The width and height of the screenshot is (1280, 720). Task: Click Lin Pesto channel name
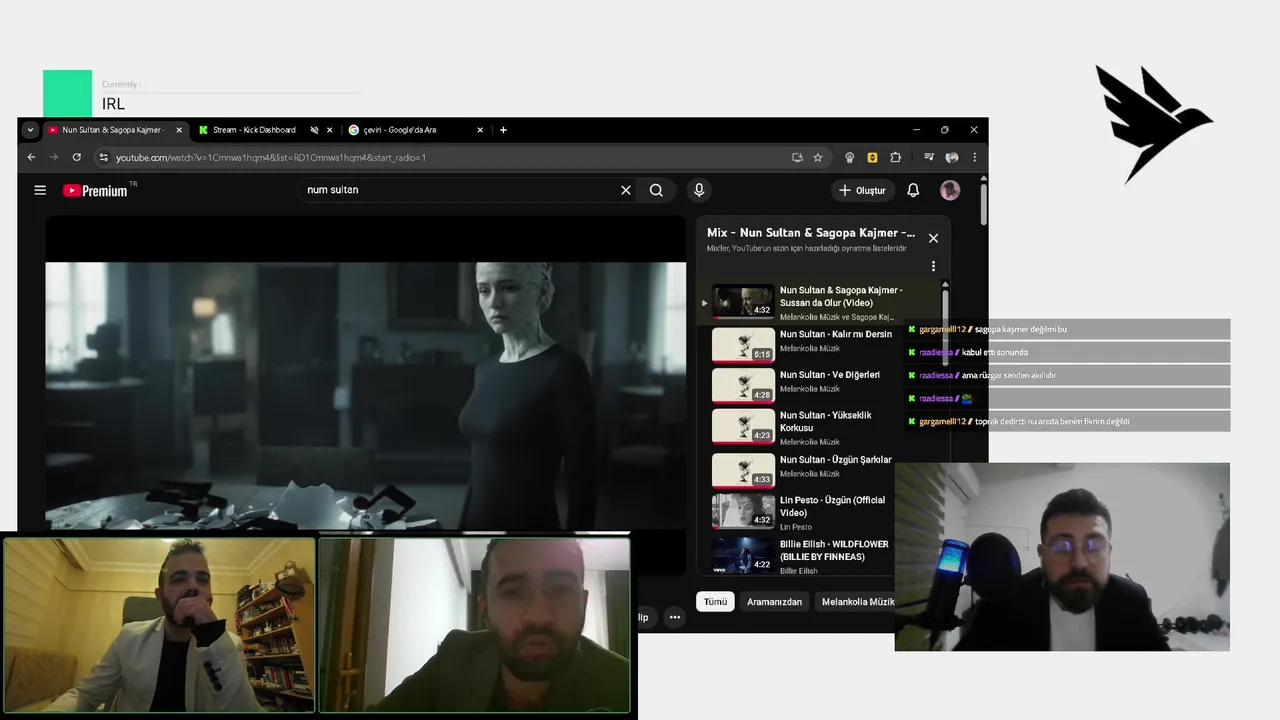click(796, 527)
